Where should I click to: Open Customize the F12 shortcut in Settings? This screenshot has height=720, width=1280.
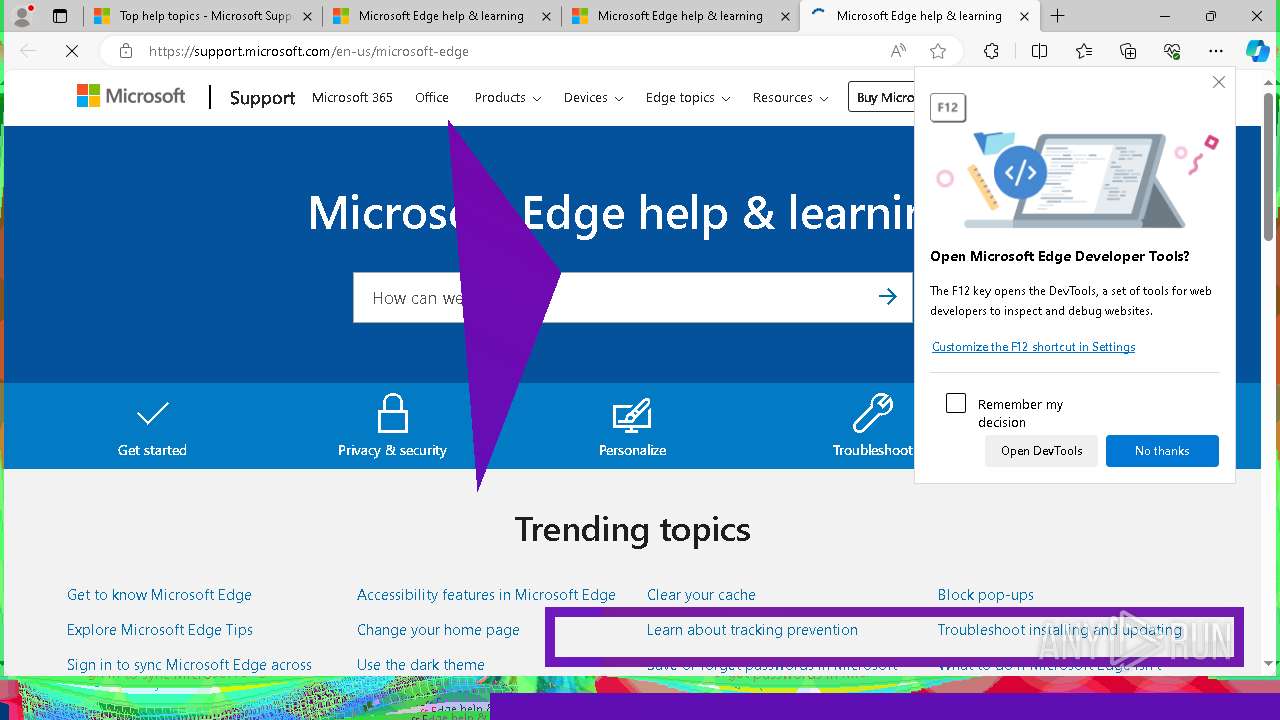point(1033,347)
